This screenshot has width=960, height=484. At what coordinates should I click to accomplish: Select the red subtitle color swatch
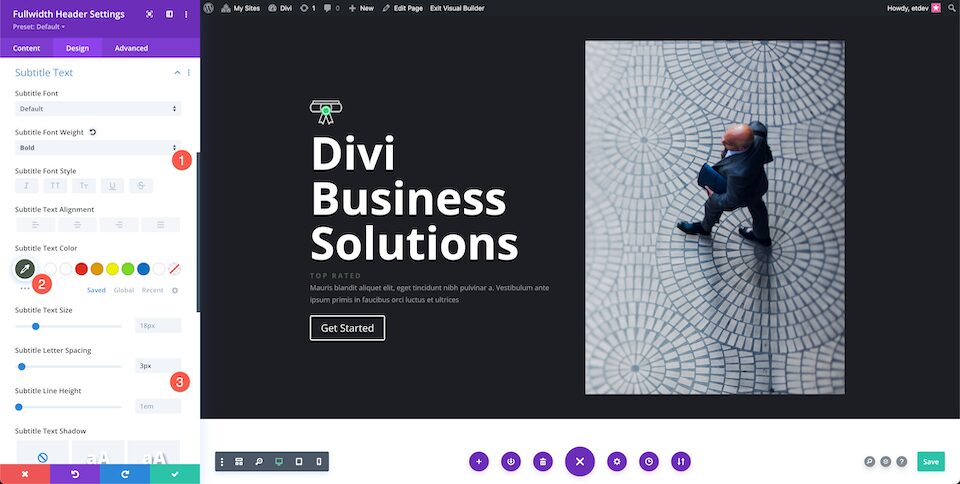pyautogui.click(x=81, y=269)
